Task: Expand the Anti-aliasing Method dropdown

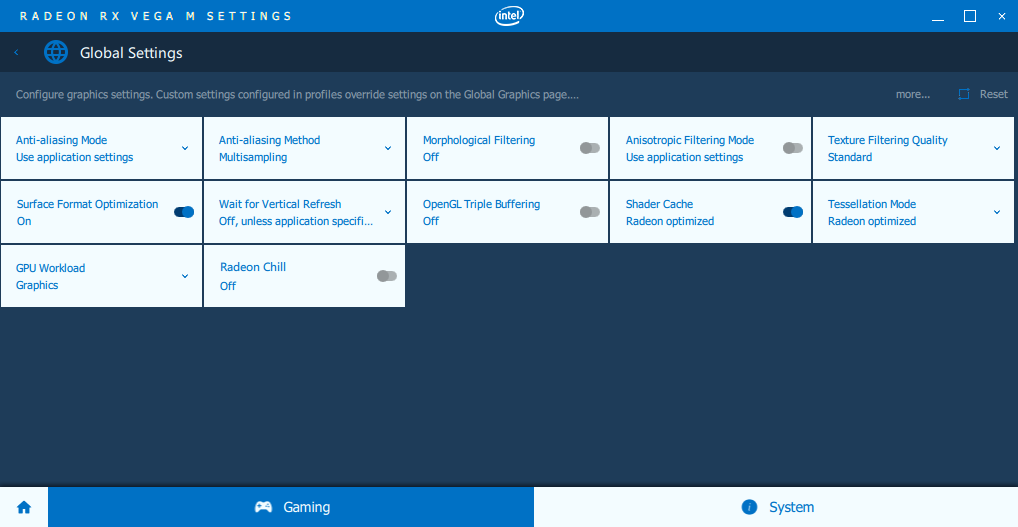Action: tap(388, 148)
